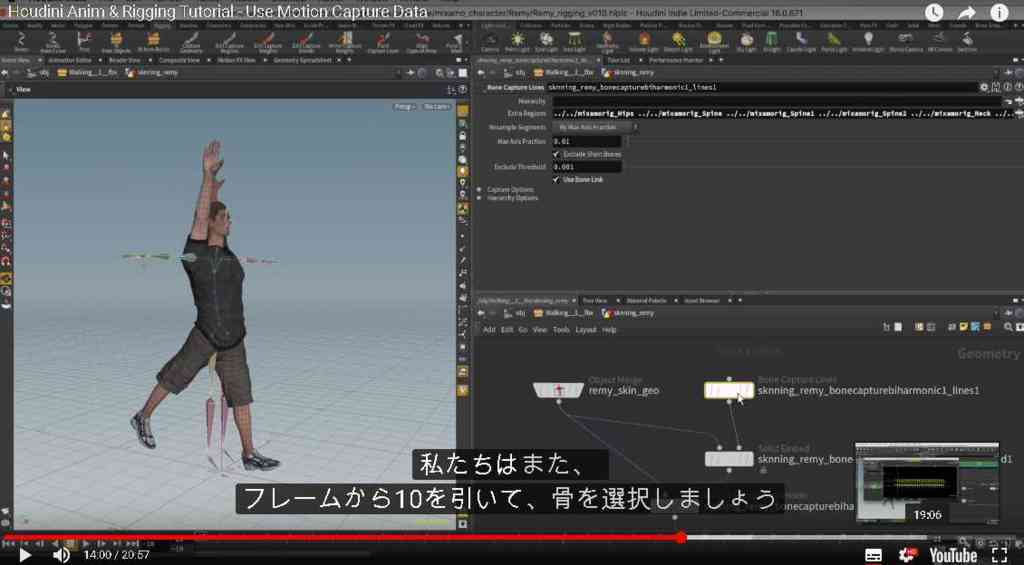Select the Solid Embed node
This screenshot has height=565, width=1024.
[x=729, y=459]
